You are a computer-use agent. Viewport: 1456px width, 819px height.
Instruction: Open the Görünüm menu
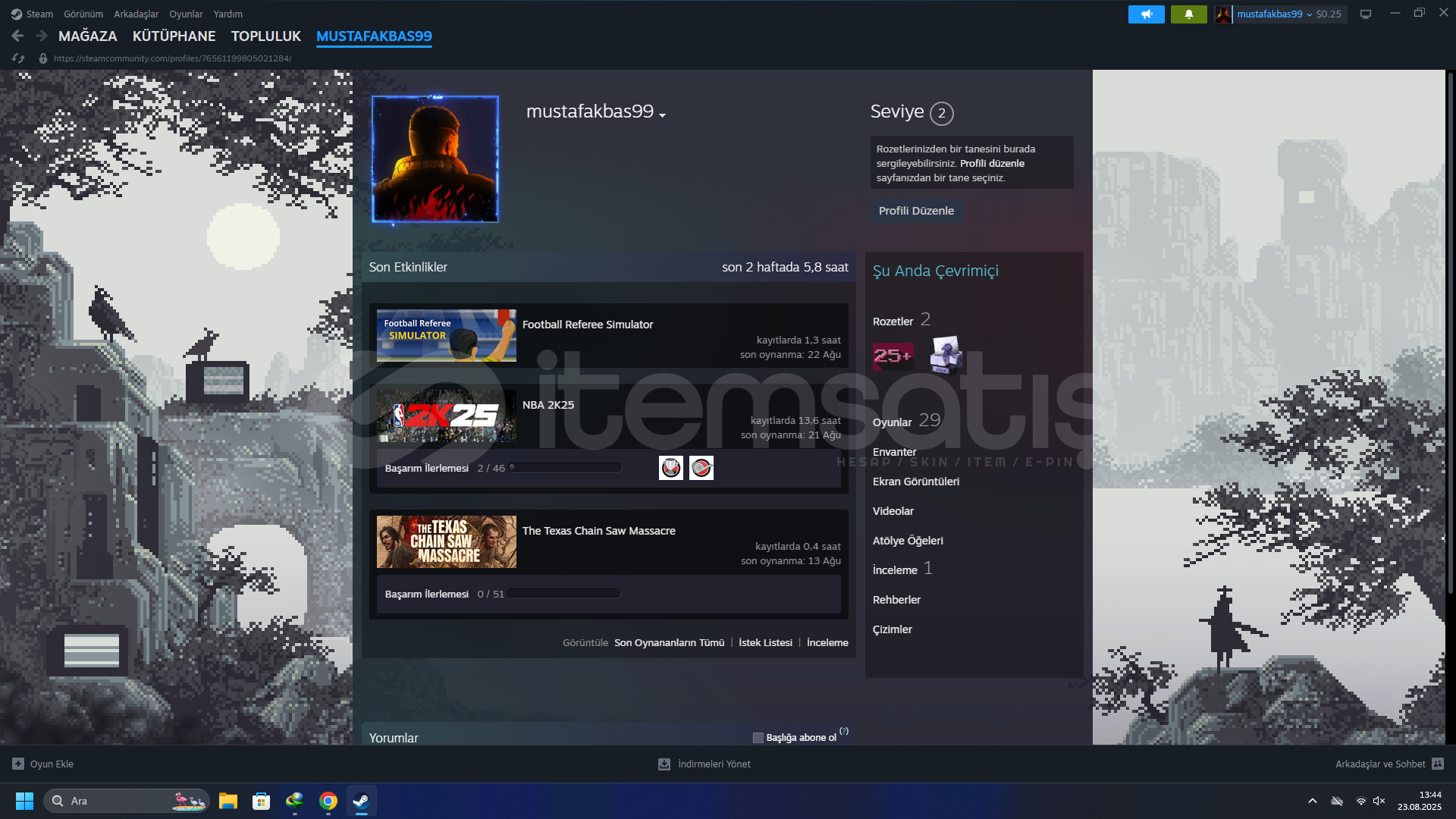83,14
